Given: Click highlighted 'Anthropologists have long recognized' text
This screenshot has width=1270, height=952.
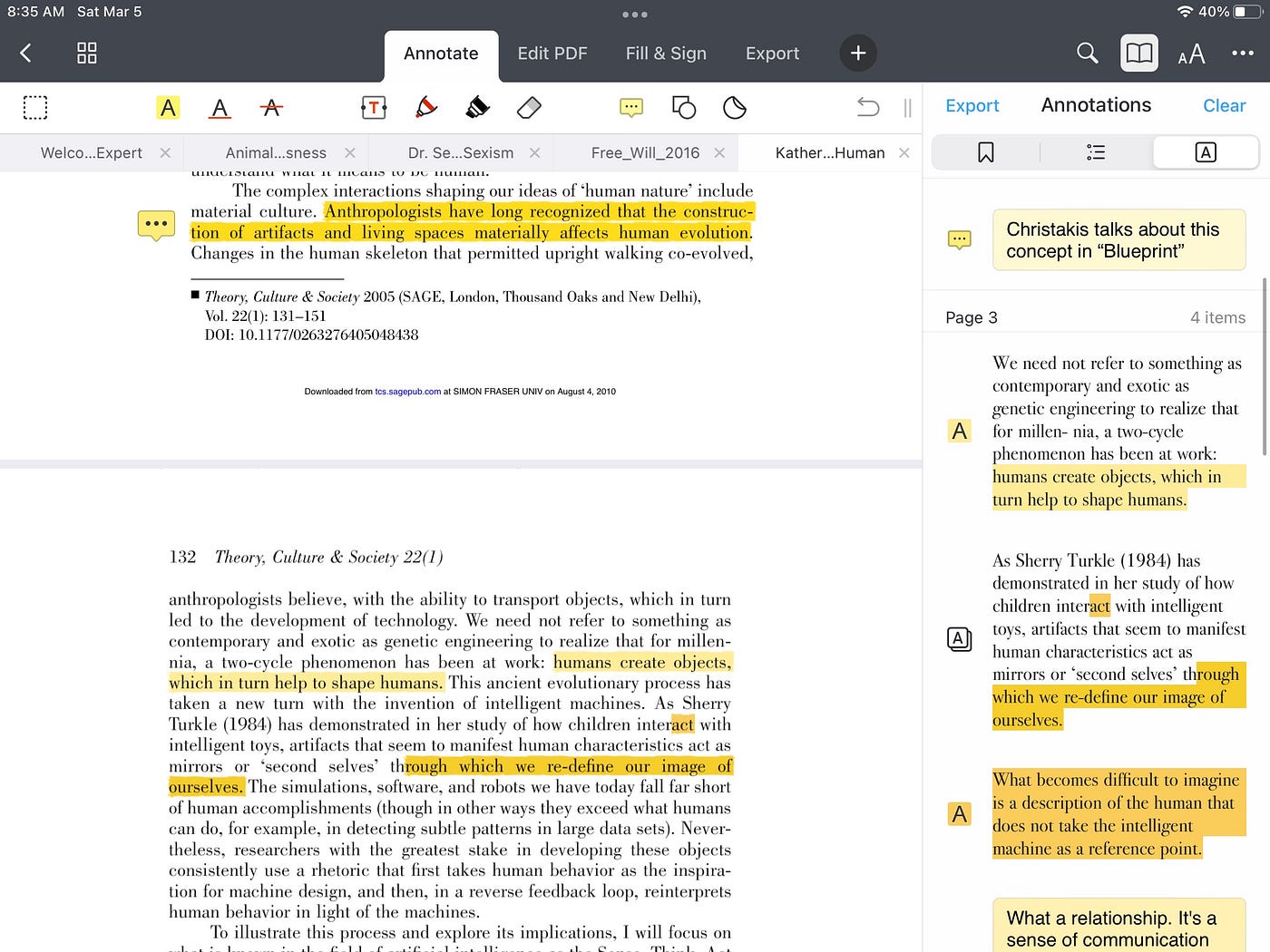Looking at the screenshot, I should tap(472, 222).
